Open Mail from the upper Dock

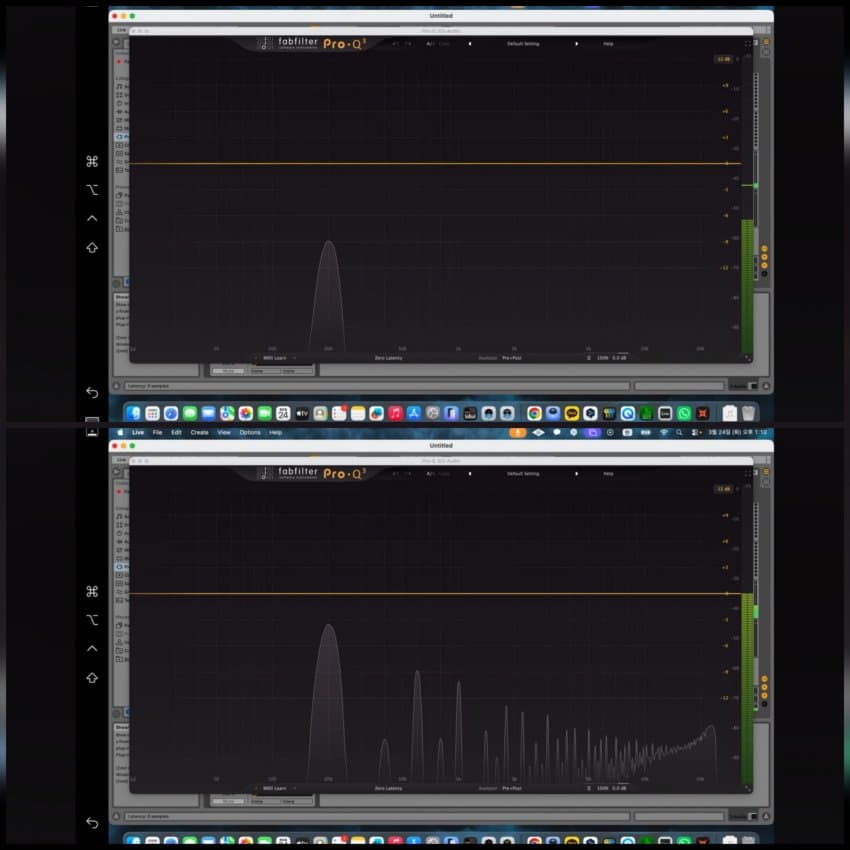click(x=208, y=414)
